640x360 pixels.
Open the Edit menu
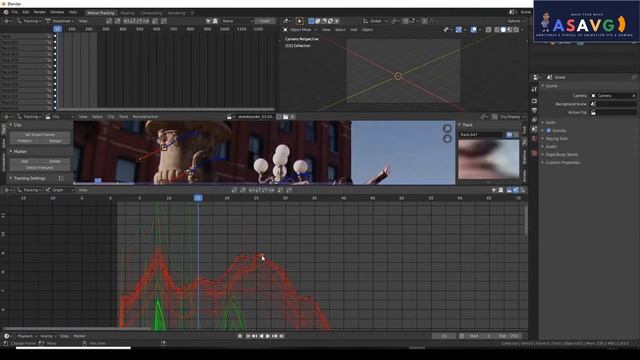click(26, 13)
